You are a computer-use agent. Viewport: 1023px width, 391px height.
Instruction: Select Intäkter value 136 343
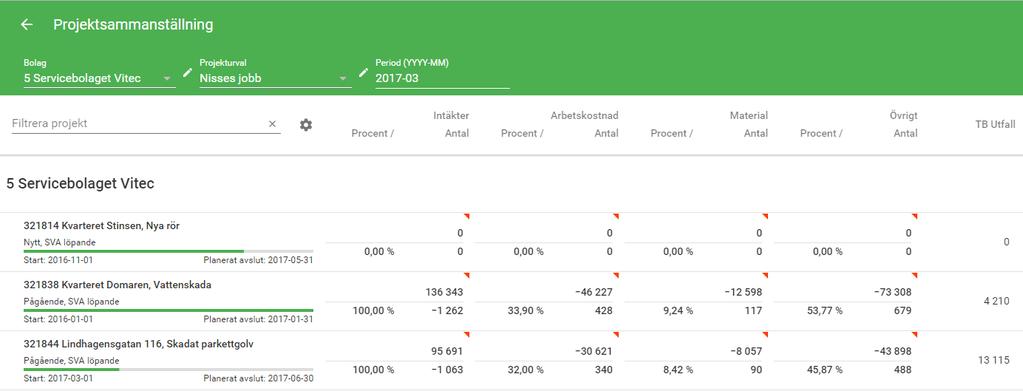click(x=443, y=292)
